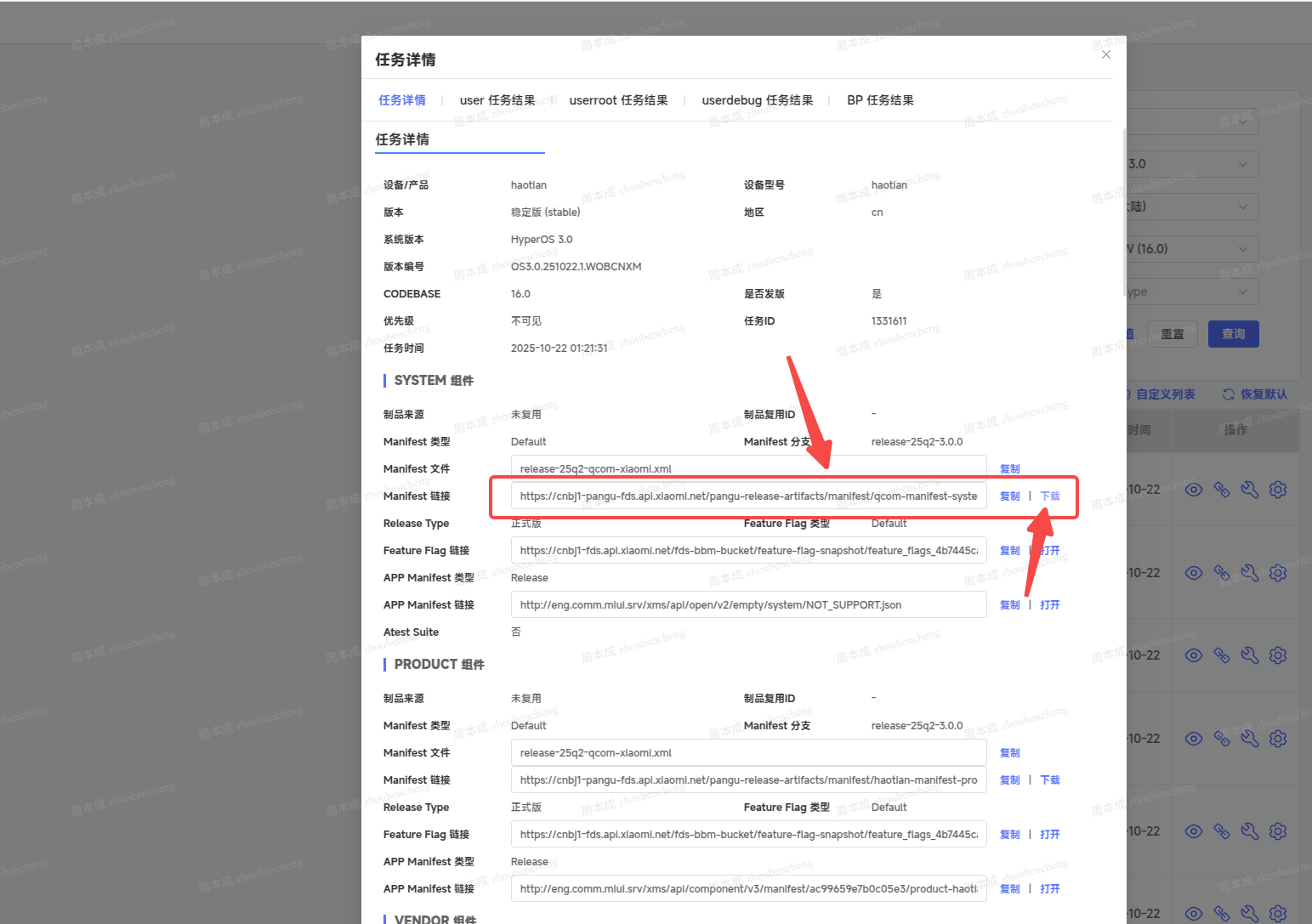Click the gear settings icon in the fourth table row

pyautogui.click(x=1277, y=739)
